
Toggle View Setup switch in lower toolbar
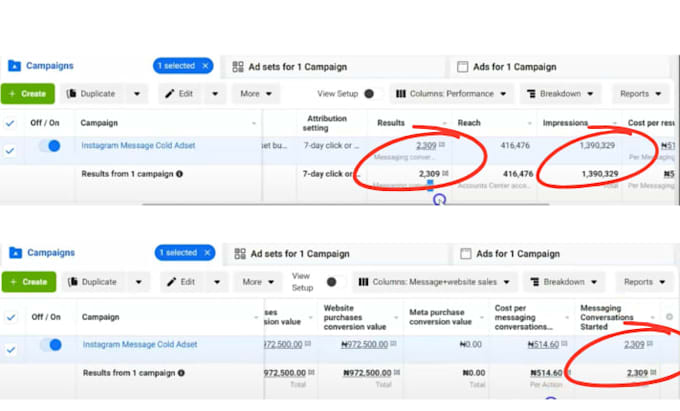334,282
